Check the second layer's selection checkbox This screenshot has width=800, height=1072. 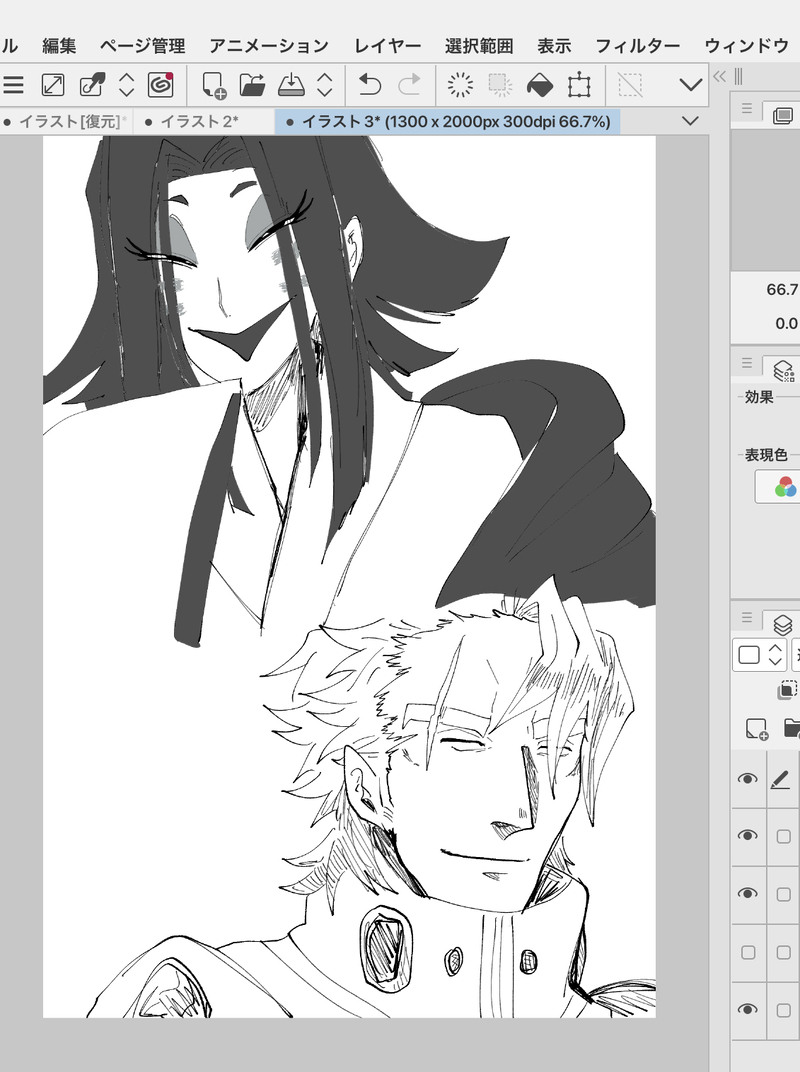click(784, 836)
